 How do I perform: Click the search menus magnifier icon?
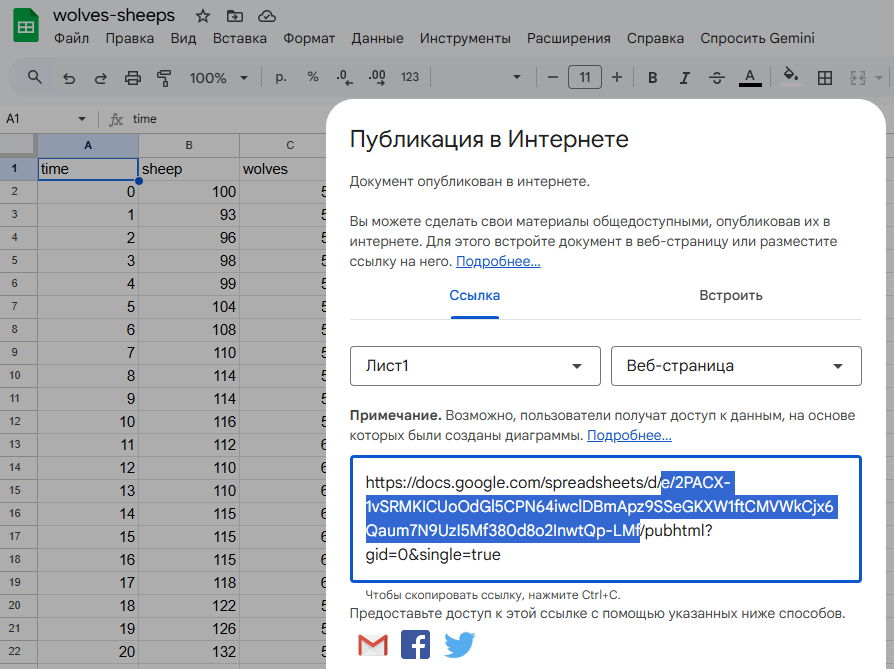pos(35,77)
